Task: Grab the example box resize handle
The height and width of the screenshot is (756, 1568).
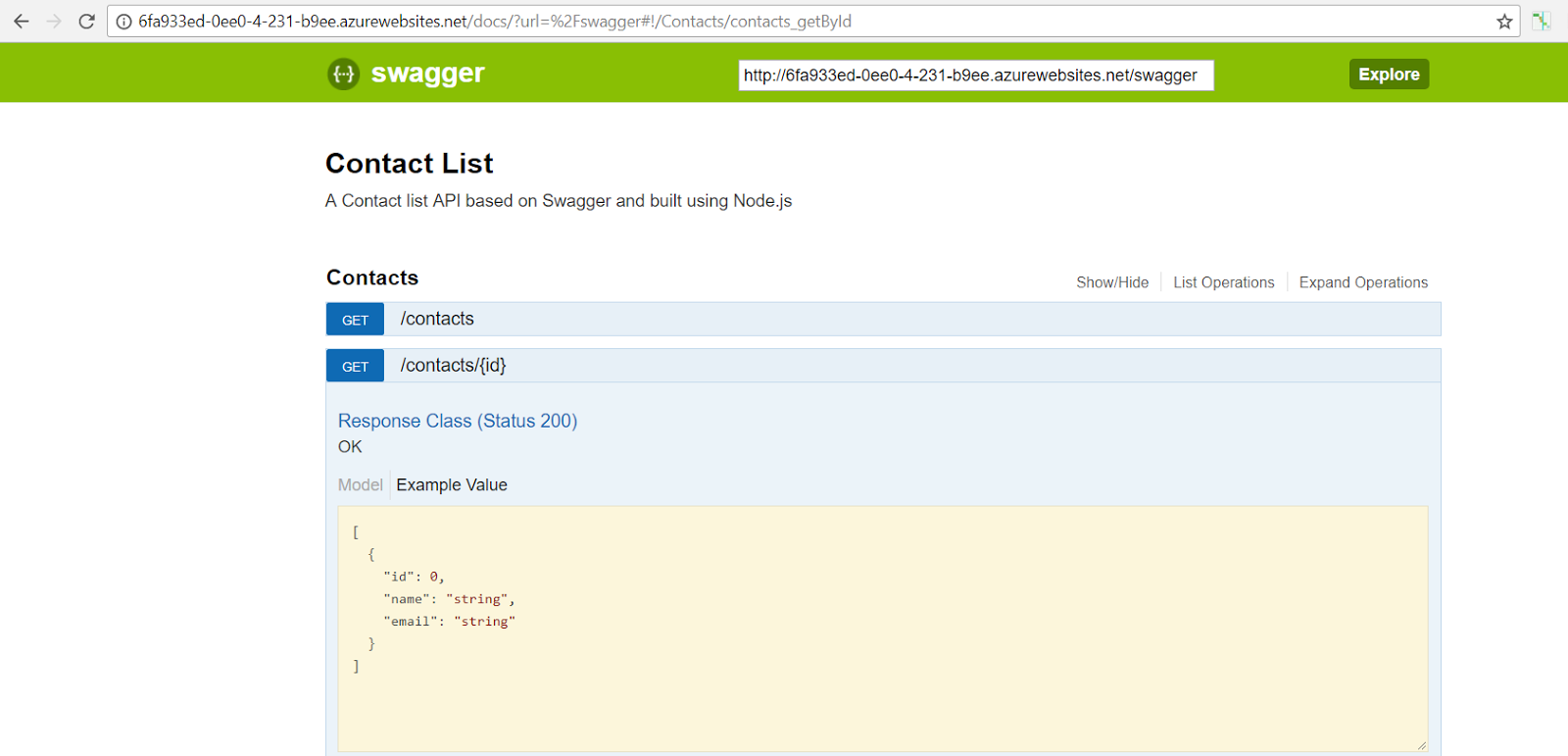Action: (x=1421, y=745)
